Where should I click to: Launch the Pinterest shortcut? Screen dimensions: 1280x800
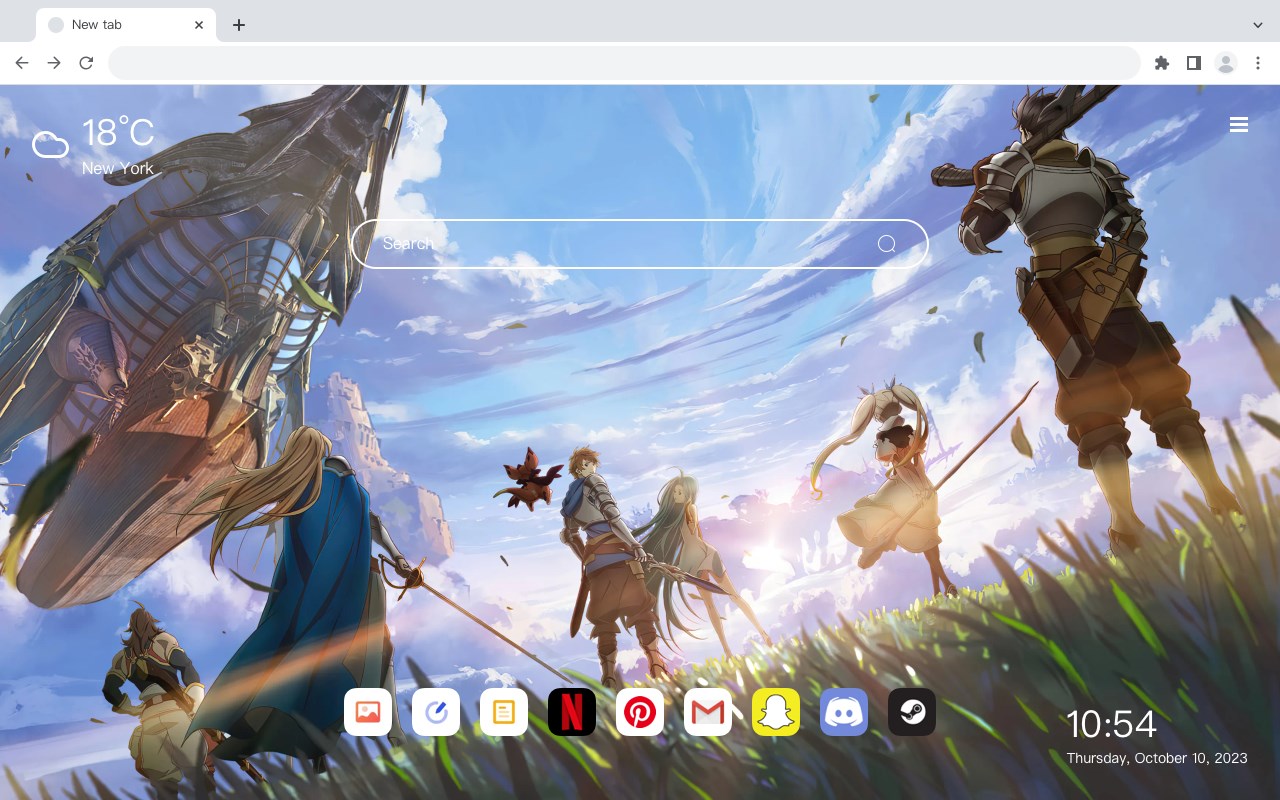pos(640,712)
